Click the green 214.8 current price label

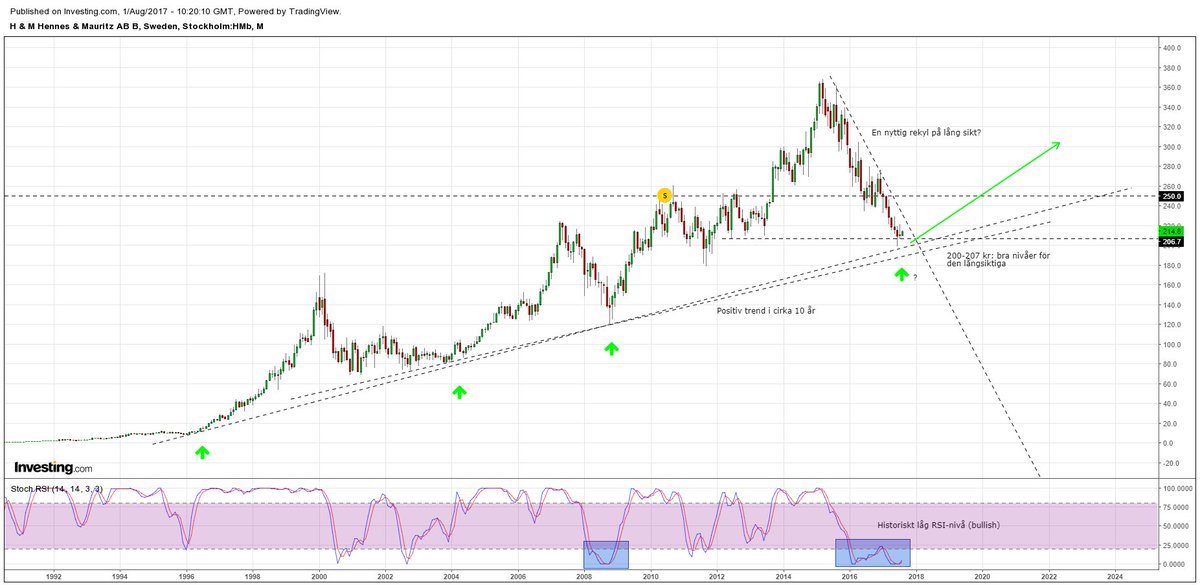1172,231
